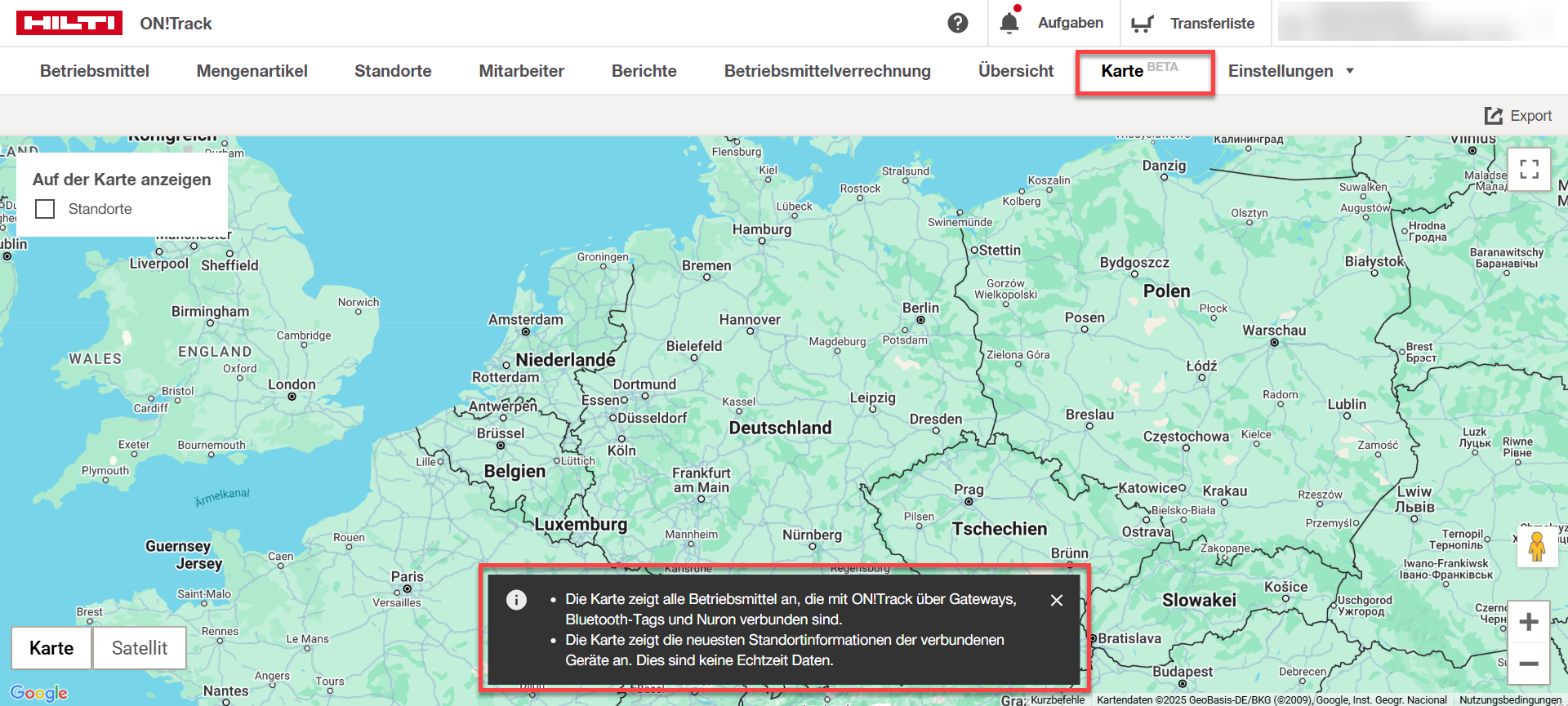Click the Krakau city label
Viewport: 1568px width, 706px height.
click(1225, 491)
